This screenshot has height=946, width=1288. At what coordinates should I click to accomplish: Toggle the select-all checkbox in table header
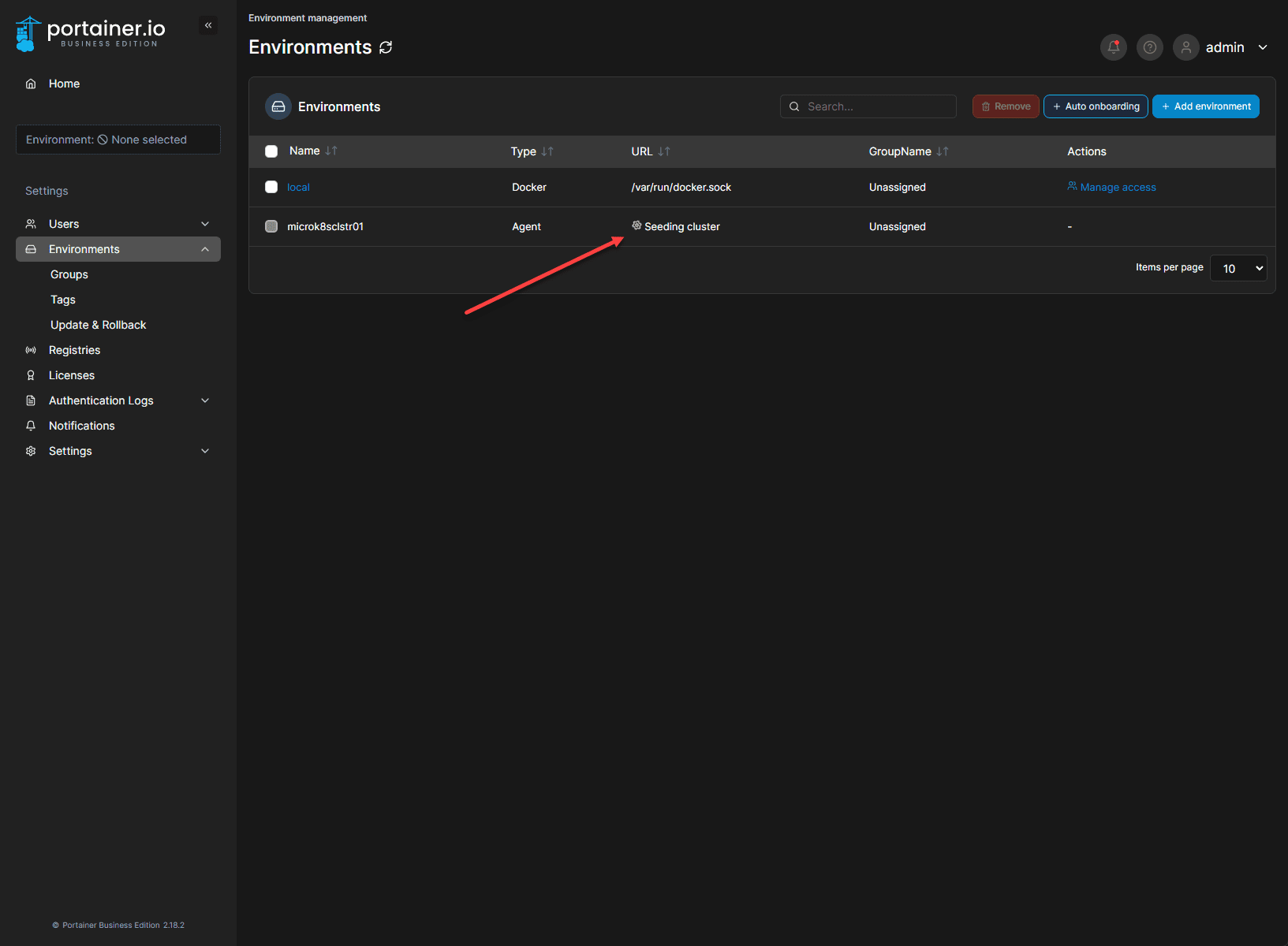tap(271, 151)
